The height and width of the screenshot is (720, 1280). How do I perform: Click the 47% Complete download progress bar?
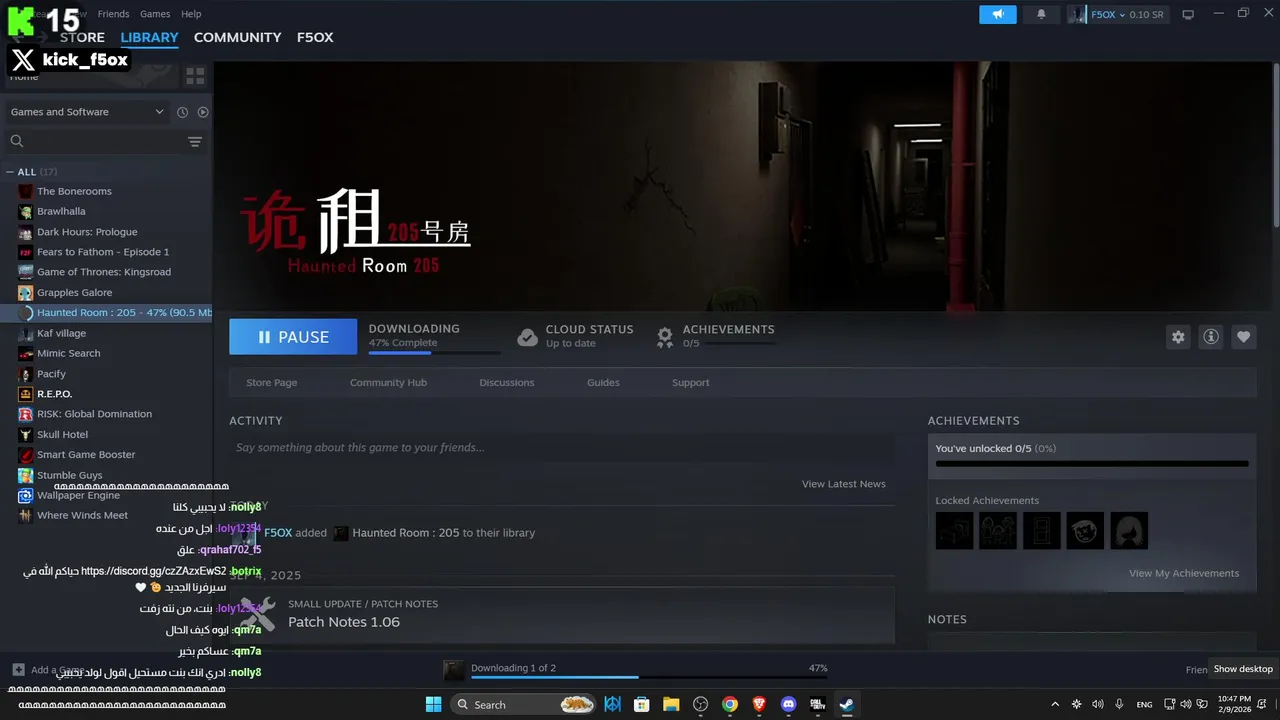tap(434, 353)
